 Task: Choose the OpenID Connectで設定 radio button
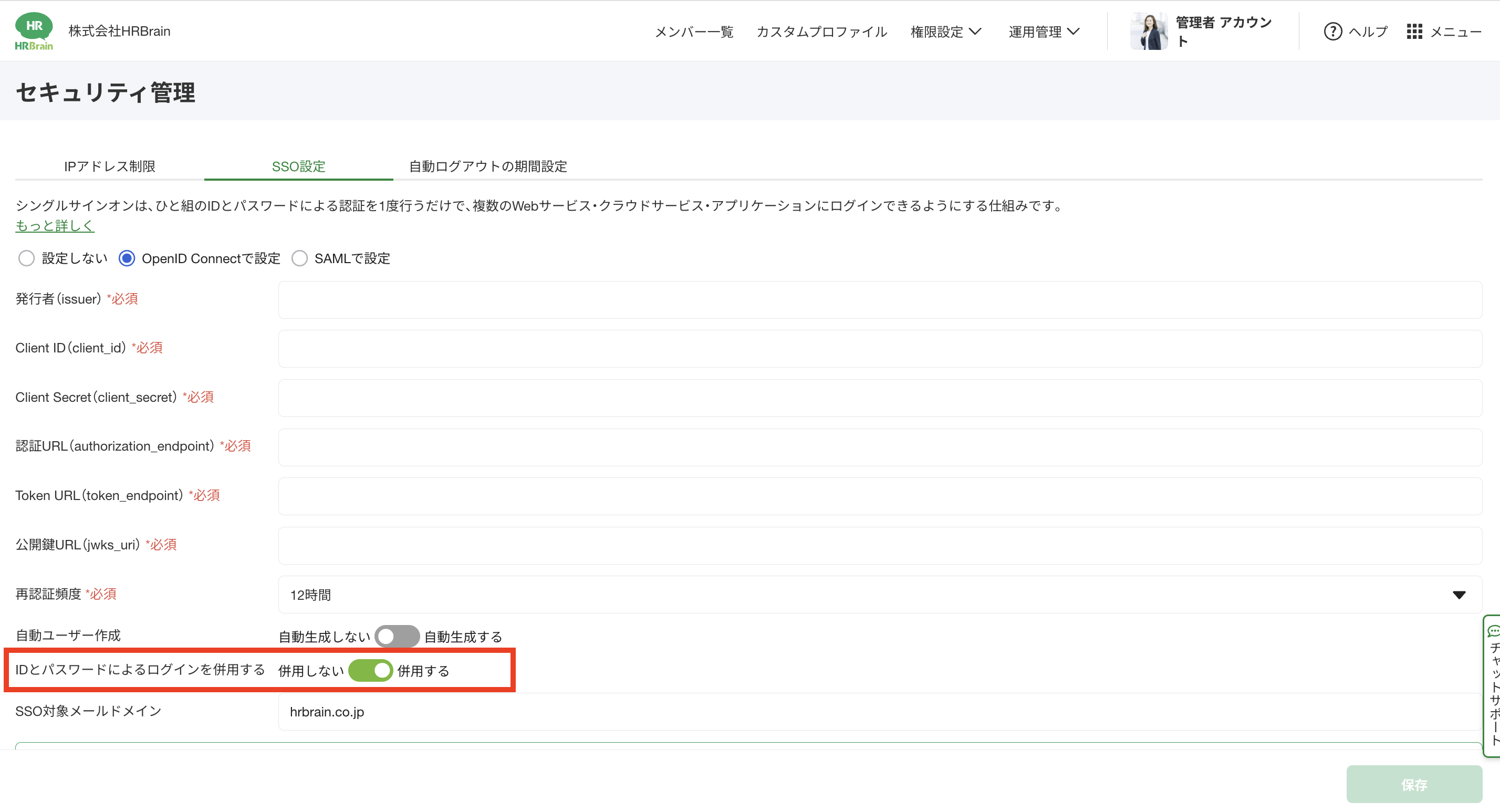tap(127, 258)
